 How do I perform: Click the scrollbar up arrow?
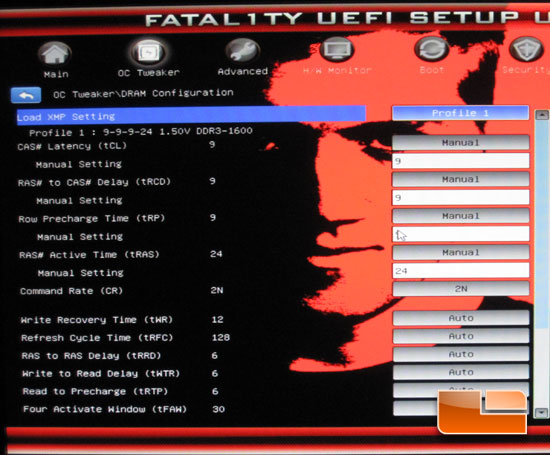(542, 115)
